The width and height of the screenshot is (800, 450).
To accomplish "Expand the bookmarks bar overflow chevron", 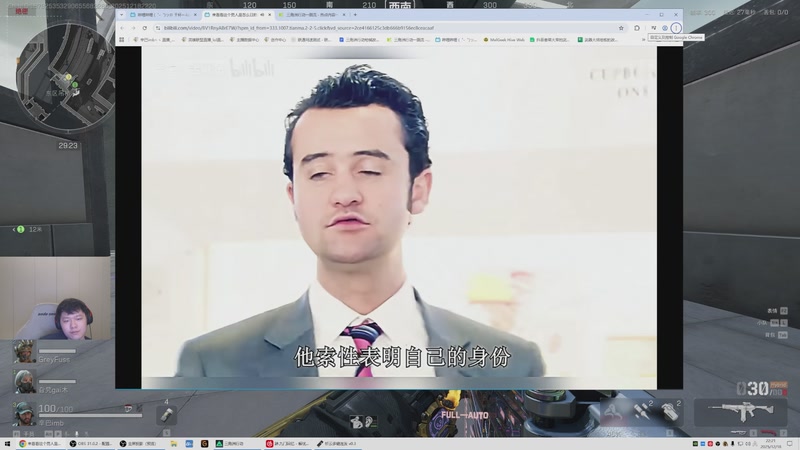I will (x=643, y=39).
